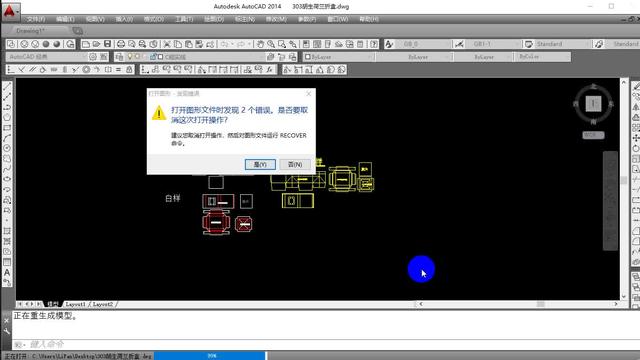Click the No (否) button in the error dialog

tap(295, 164)
